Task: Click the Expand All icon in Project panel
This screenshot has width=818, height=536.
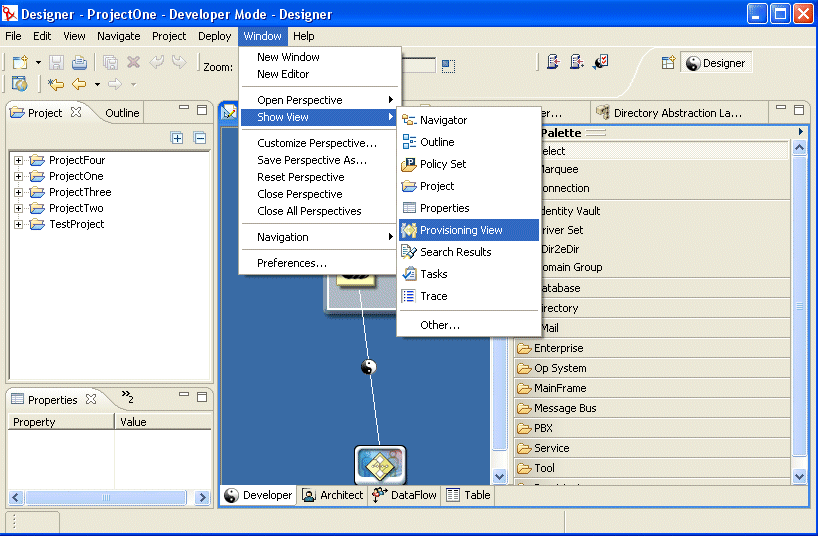Action: [177, 138]
